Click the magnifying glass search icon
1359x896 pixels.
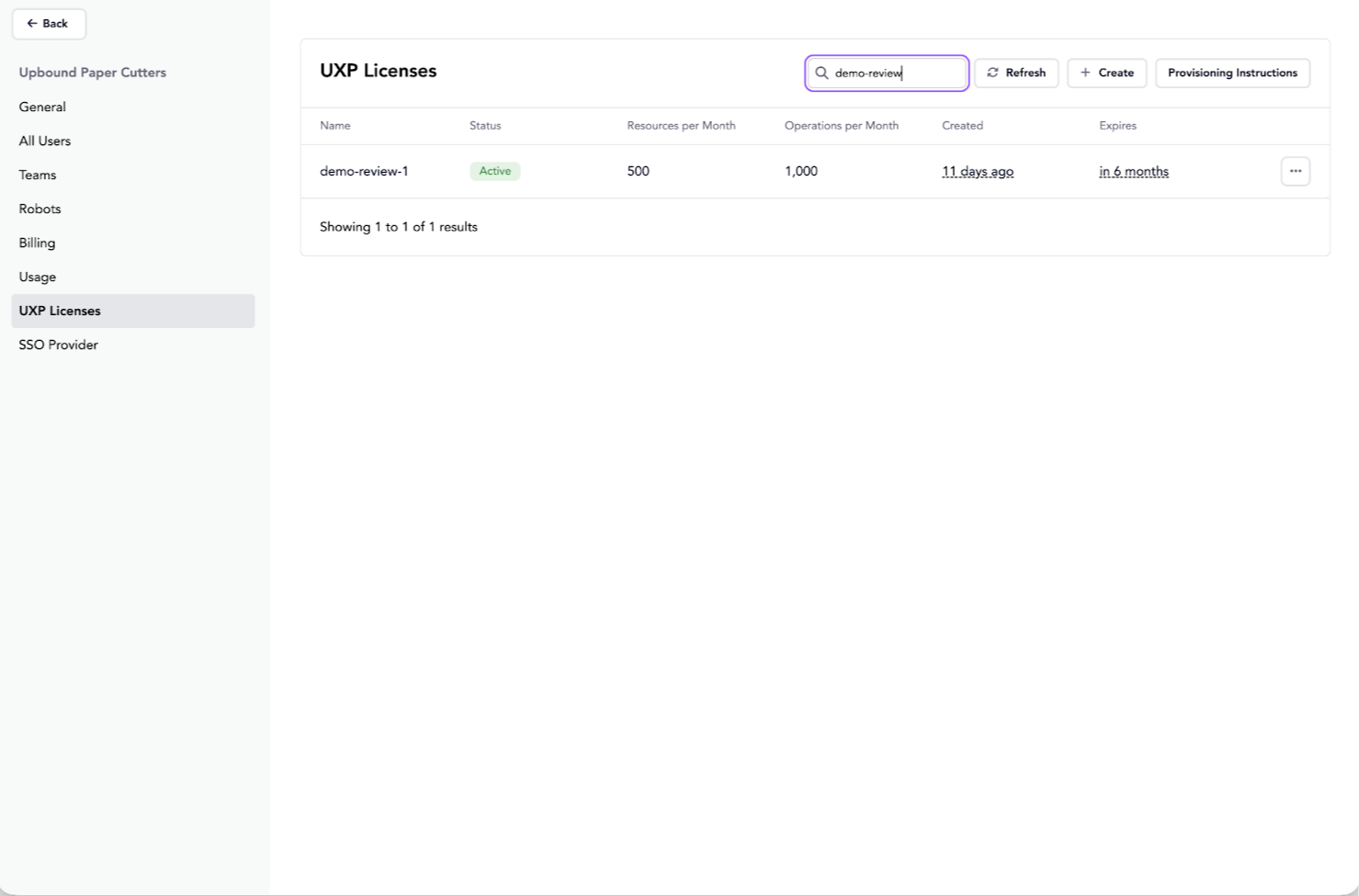(x=821, y=74)
